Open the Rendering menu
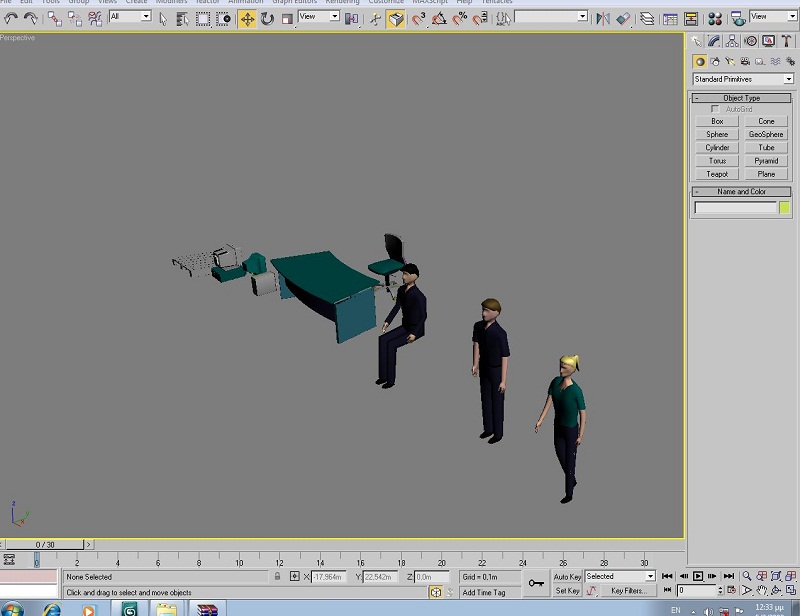The image size is (800, 616). [342, 2]
